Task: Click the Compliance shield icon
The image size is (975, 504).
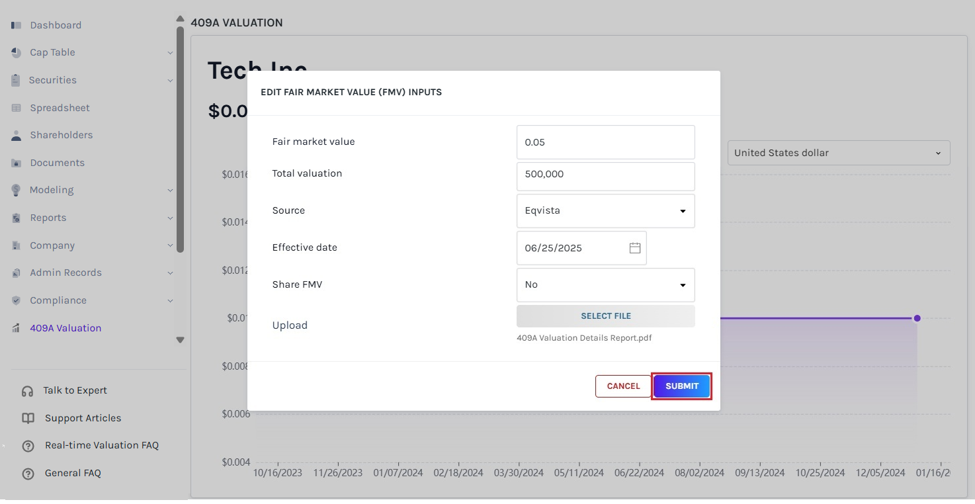Action: point(16,301)
